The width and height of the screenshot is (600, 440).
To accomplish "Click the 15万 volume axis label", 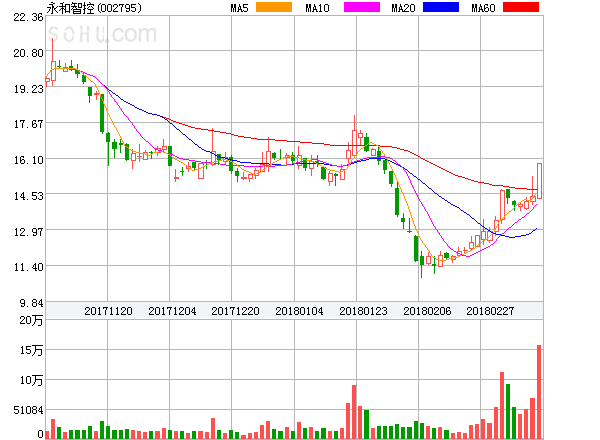I will pyautogui.click(x=31, y=350).
